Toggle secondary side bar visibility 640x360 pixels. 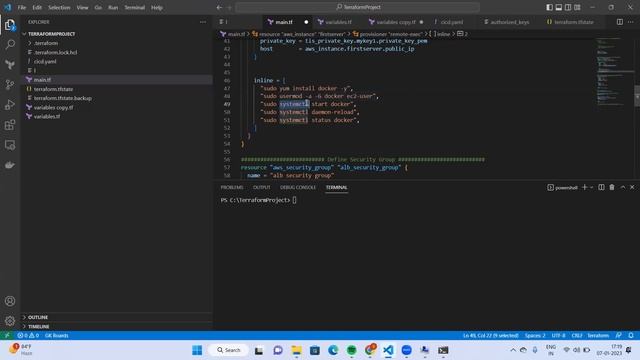point(568,7)
